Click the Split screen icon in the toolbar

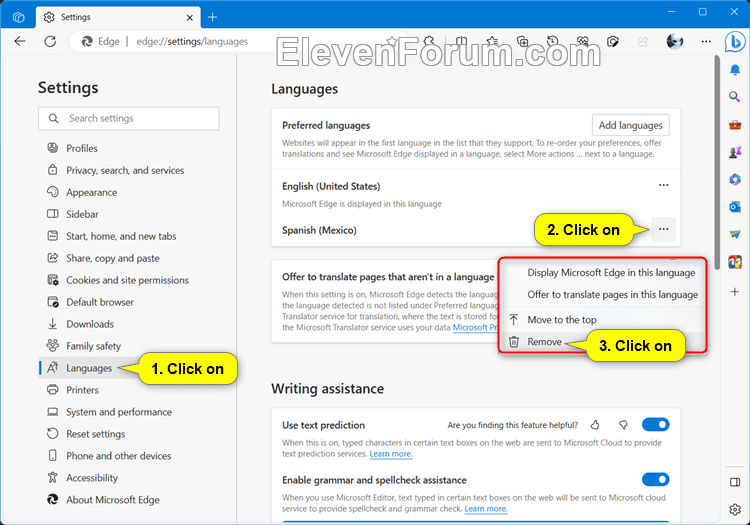click(461, 42)
